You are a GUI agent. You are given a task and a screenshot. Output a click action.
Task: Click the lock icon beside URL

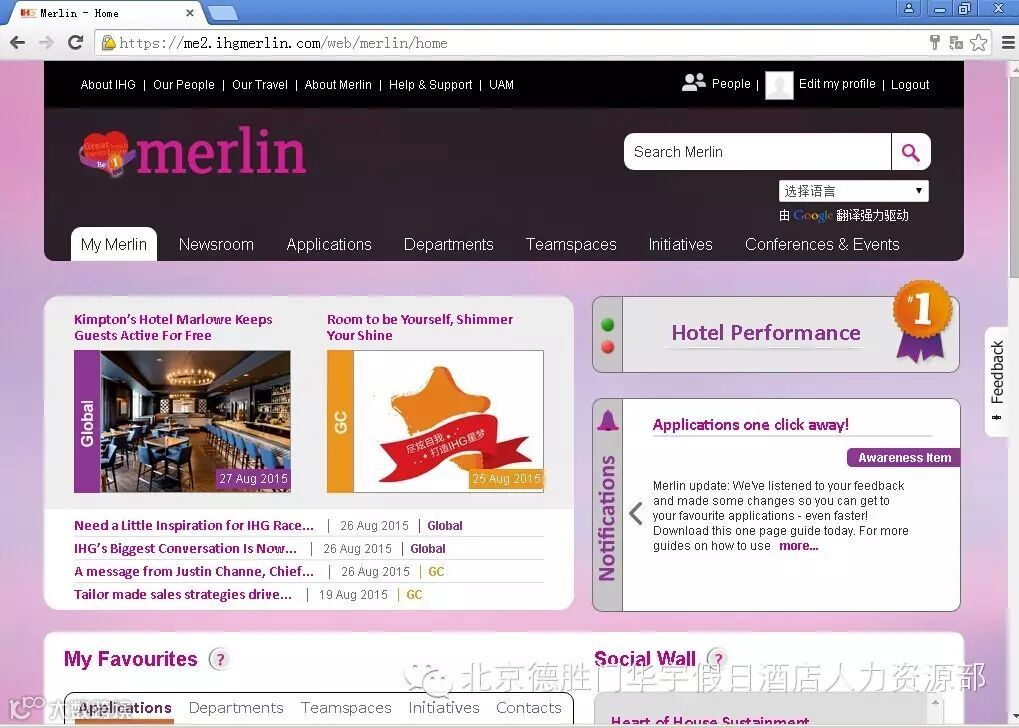pos(109,43)
